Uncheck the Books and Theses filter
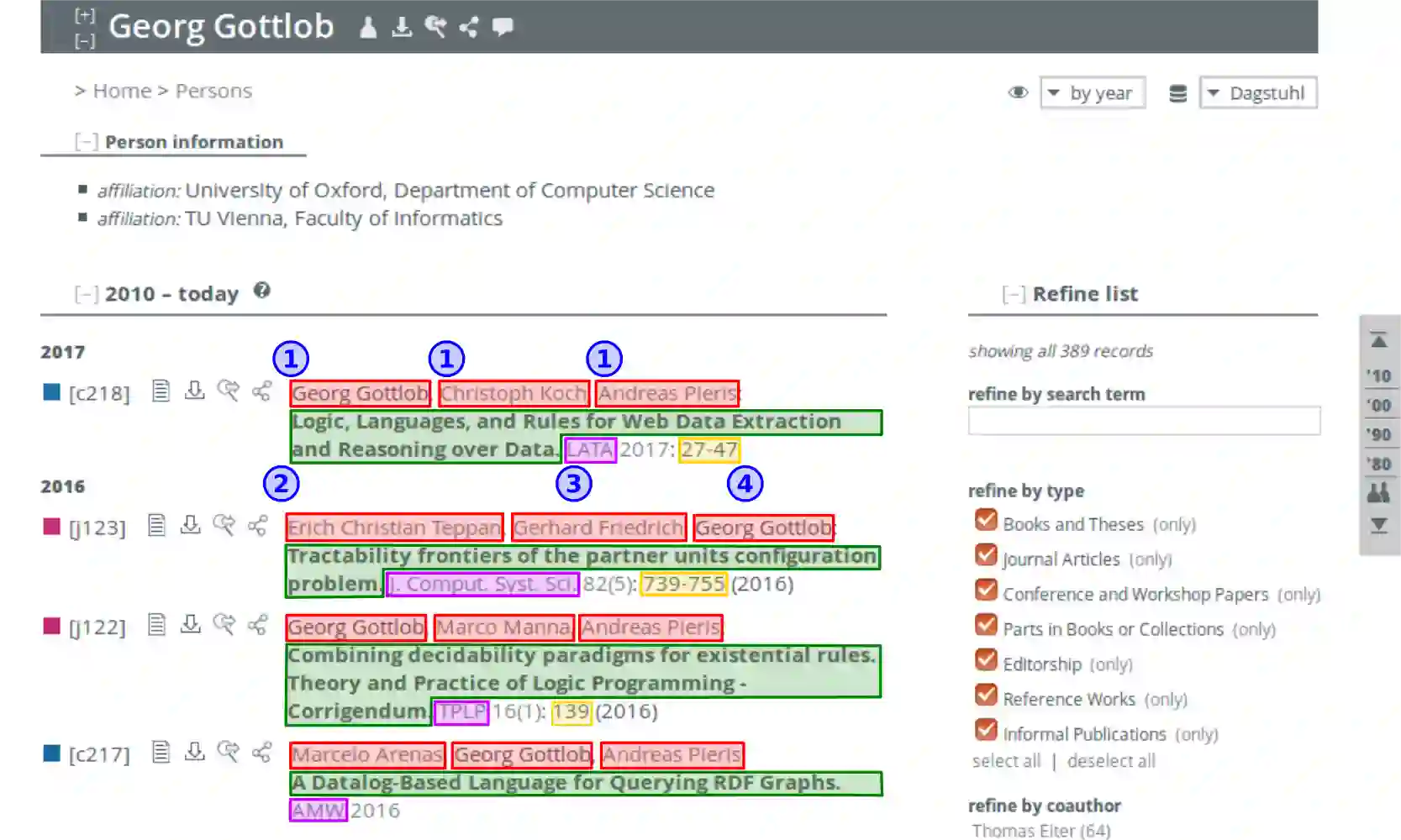The height and width of the screenshot is (840, 1401). click(x=986, y=521)
